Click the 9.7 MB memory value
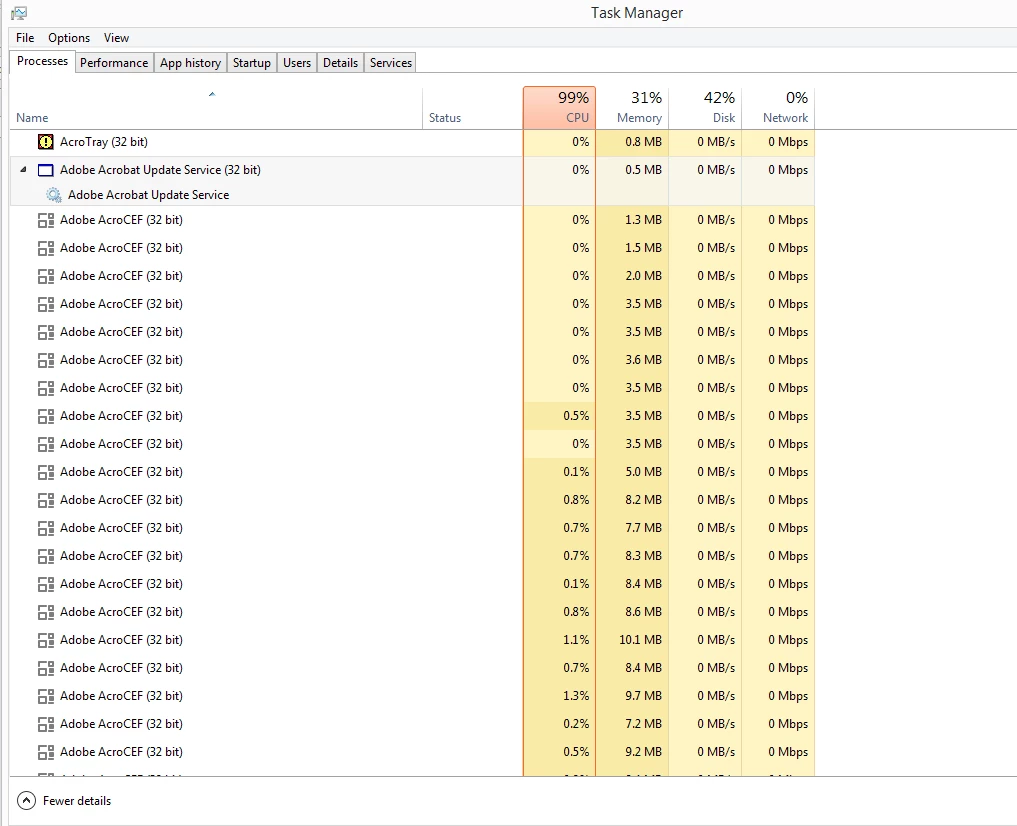1017x826 pixels. [x=643, y=696]
